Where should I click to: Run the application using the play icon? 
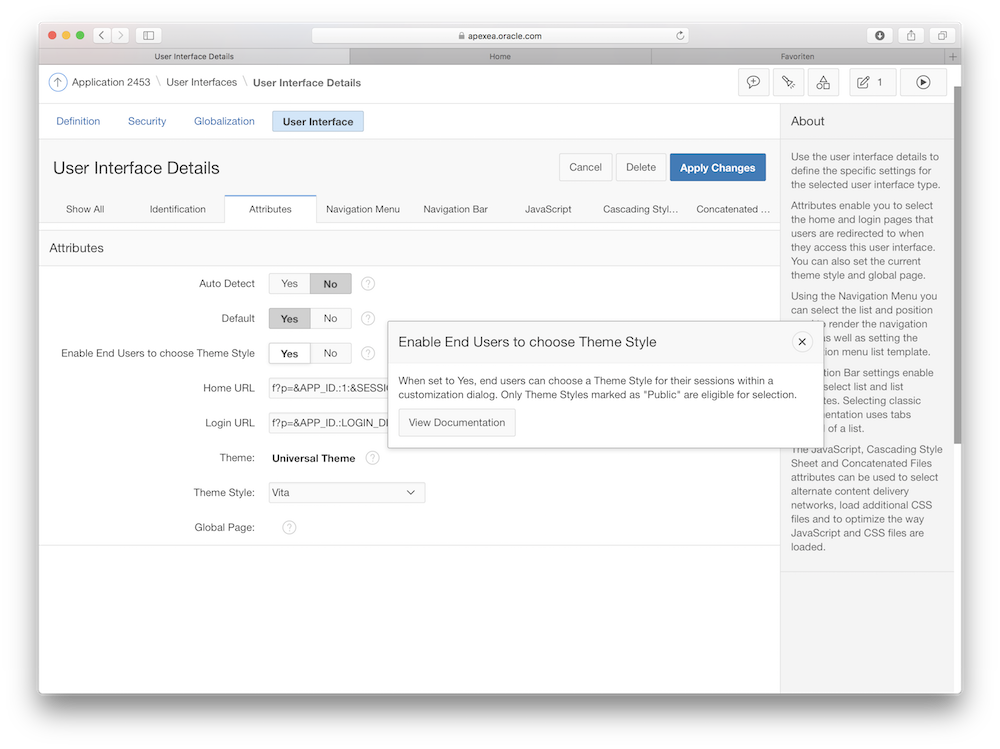(x=923, y=82)
